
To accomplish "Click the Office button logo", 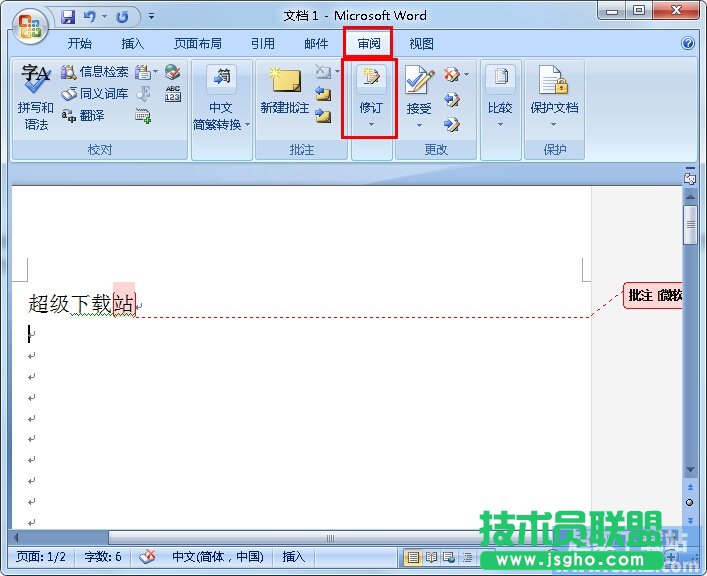I will tap(31, 26).
